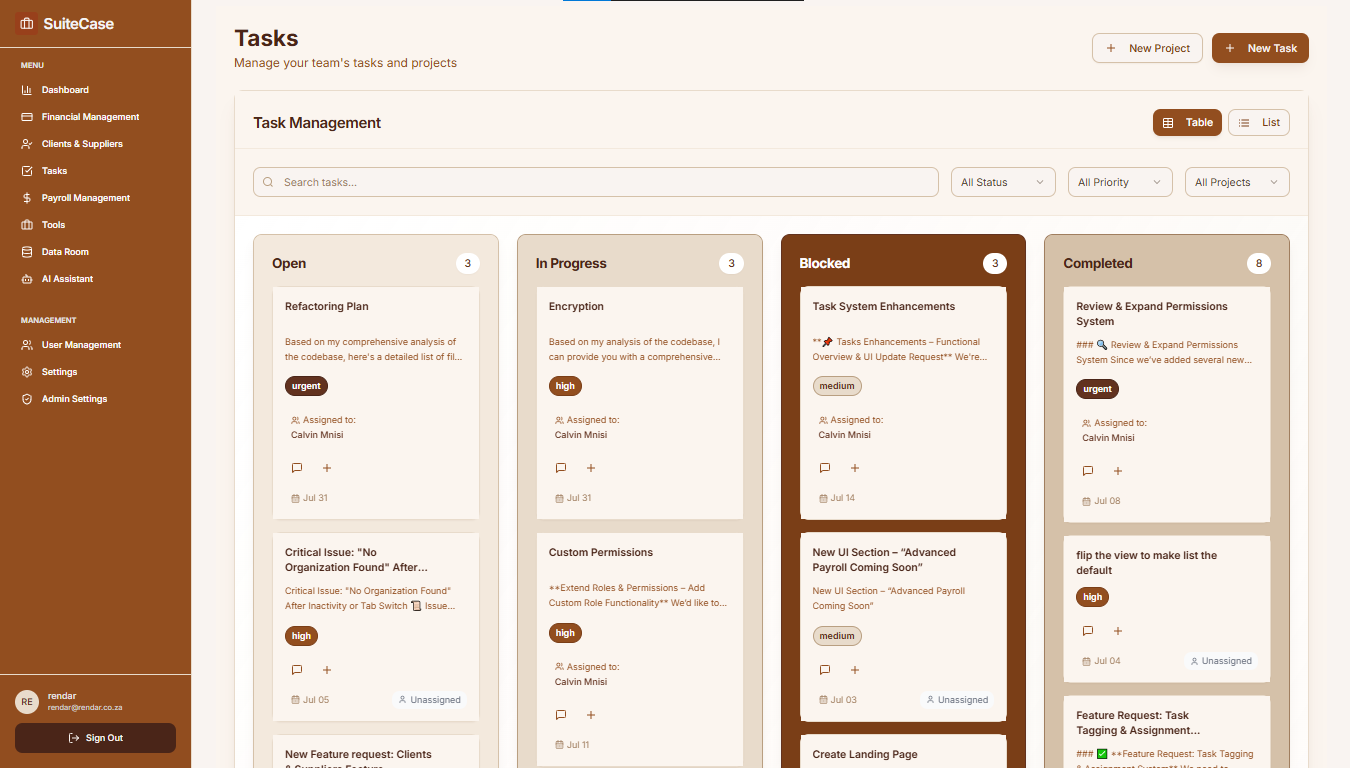Go to Financial Management in the menu
This screenshot has height=768, width=1350.
[x=90, y=117]
